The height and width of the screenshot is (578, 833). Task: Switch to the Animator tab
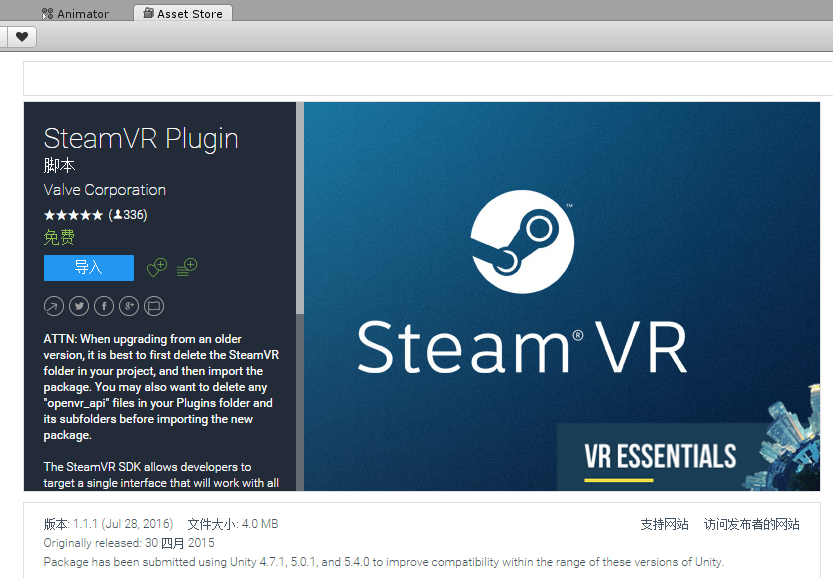click(75, 14)
